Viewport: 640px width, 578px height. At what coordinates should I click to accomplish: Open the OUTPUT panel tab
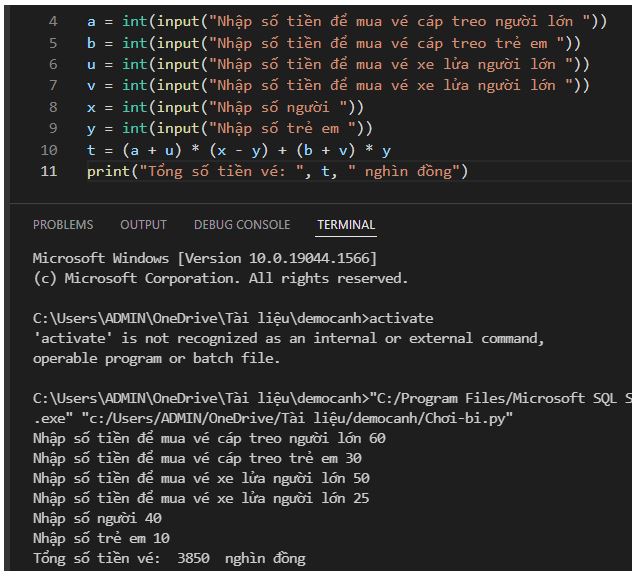pos(143,225)
